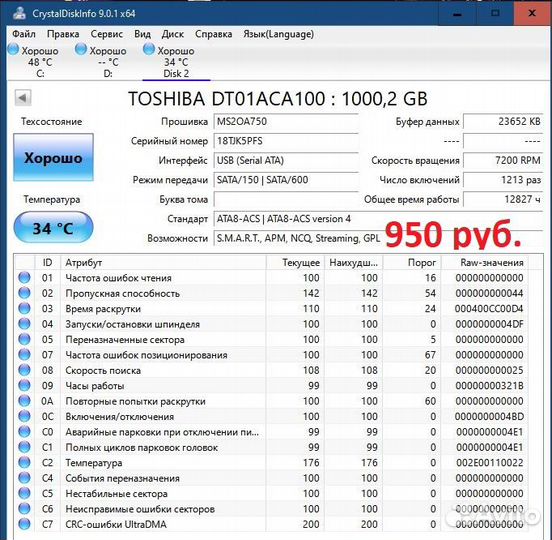552x540 pixels.
Task: Click status orb for attribute 07 row
Action: coord(24,354)
